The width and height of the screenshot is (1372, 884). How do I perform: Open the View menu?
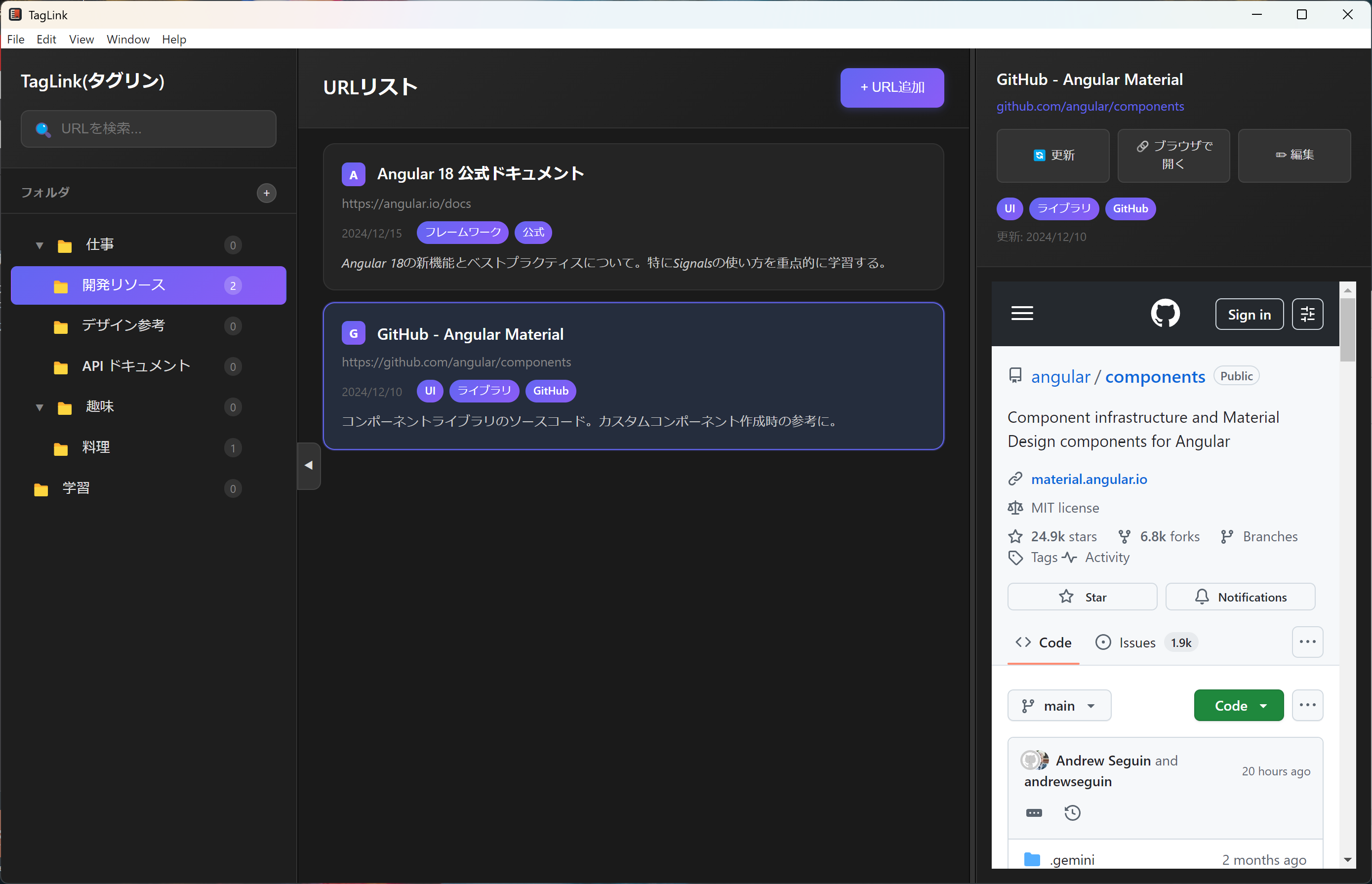[81, 39]
